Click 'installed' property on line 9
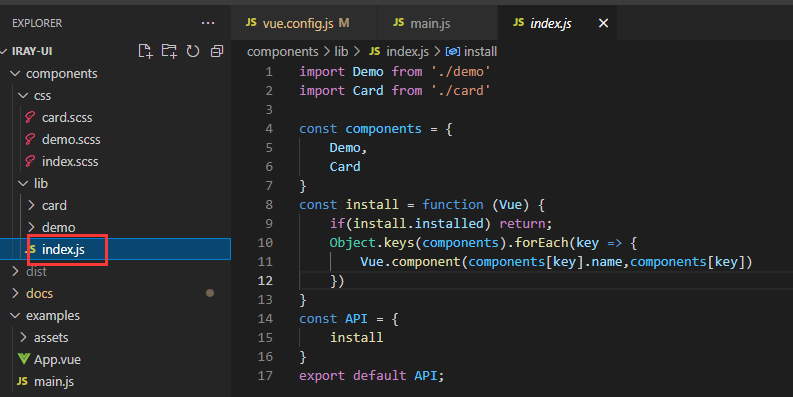 449,224
